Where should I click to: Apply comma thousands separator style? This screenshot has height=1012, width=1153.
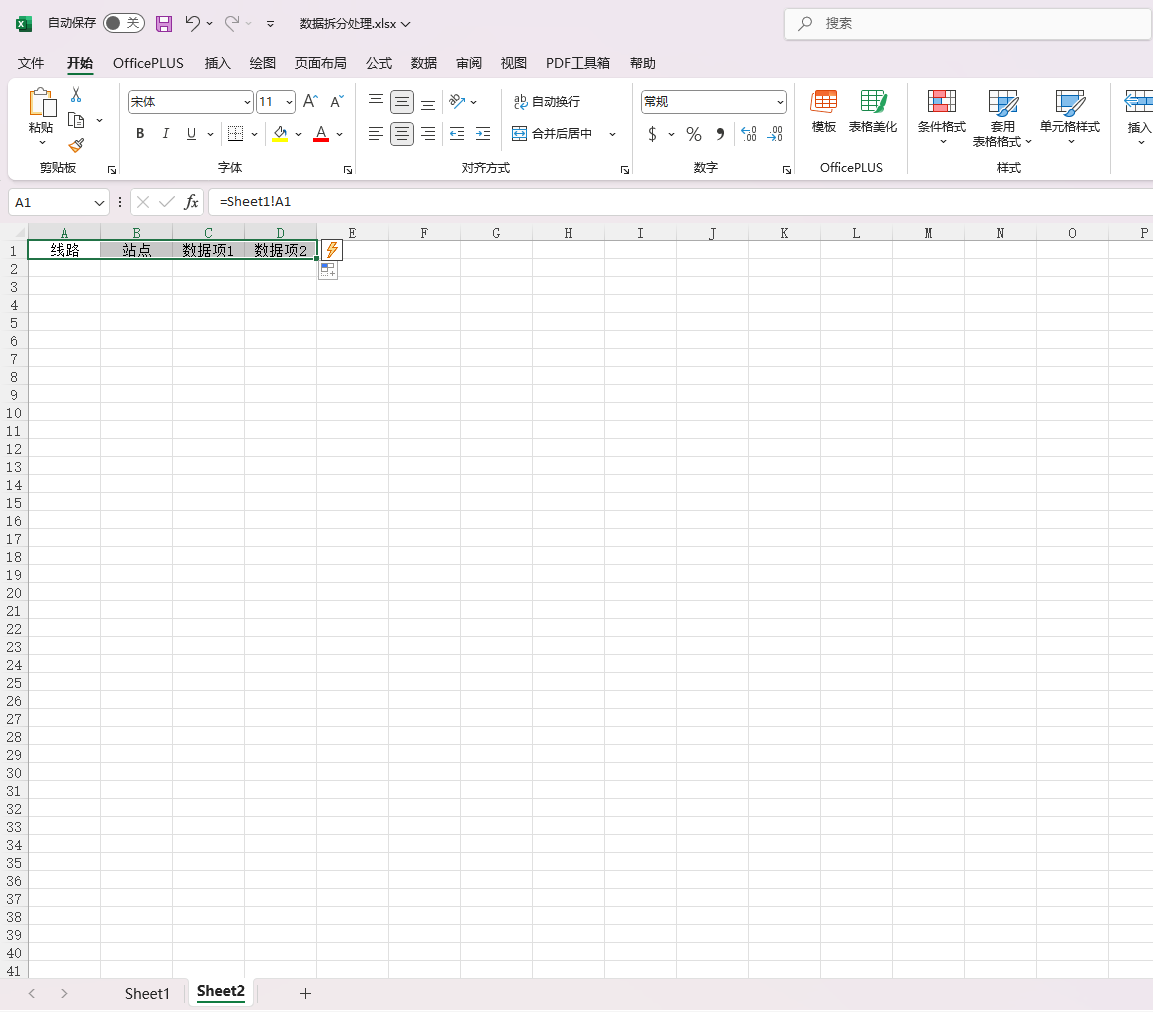pyautogui.click(x=721, y=134)
